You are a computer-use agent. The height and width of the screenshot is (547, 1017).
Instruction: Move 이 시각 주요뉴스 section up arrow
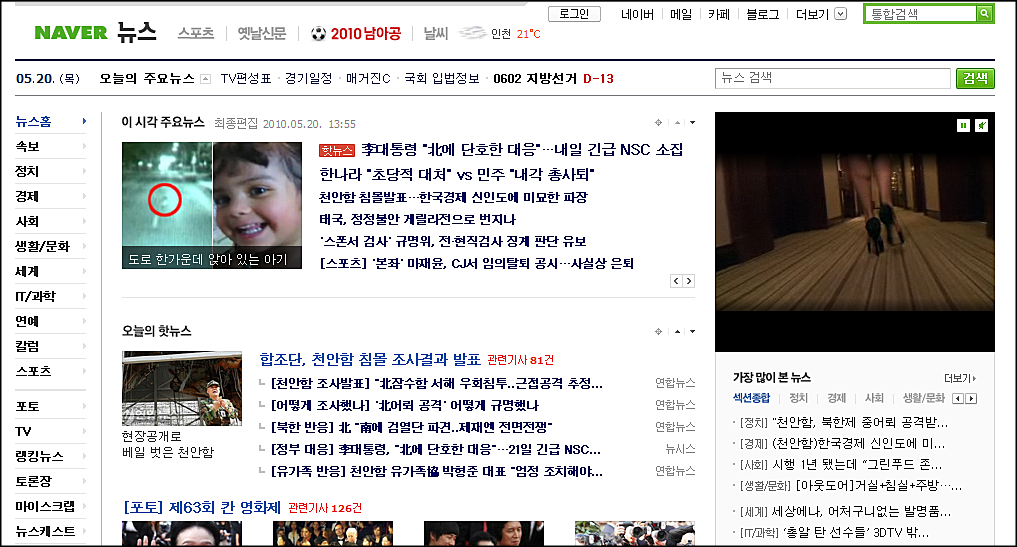pyautogui.click(x=677, y=123)
